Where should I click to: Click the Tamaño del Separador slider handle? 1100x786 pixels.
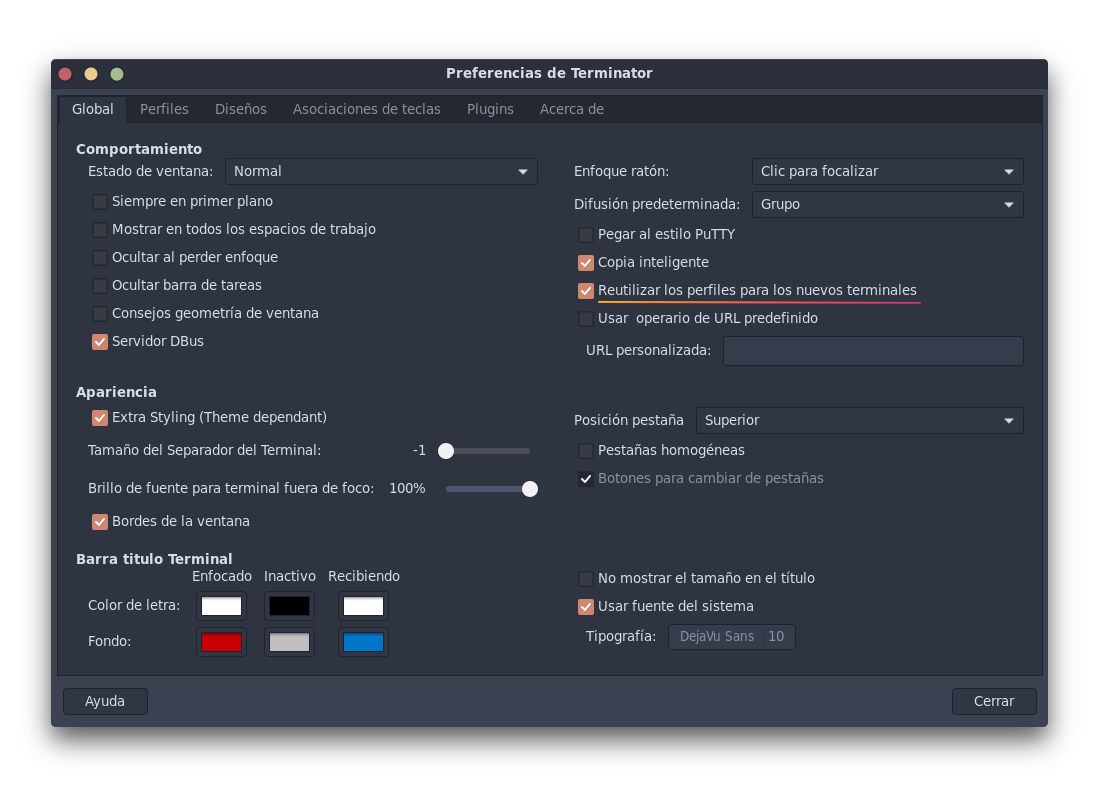pyautogui.click(x=446, y=451)
